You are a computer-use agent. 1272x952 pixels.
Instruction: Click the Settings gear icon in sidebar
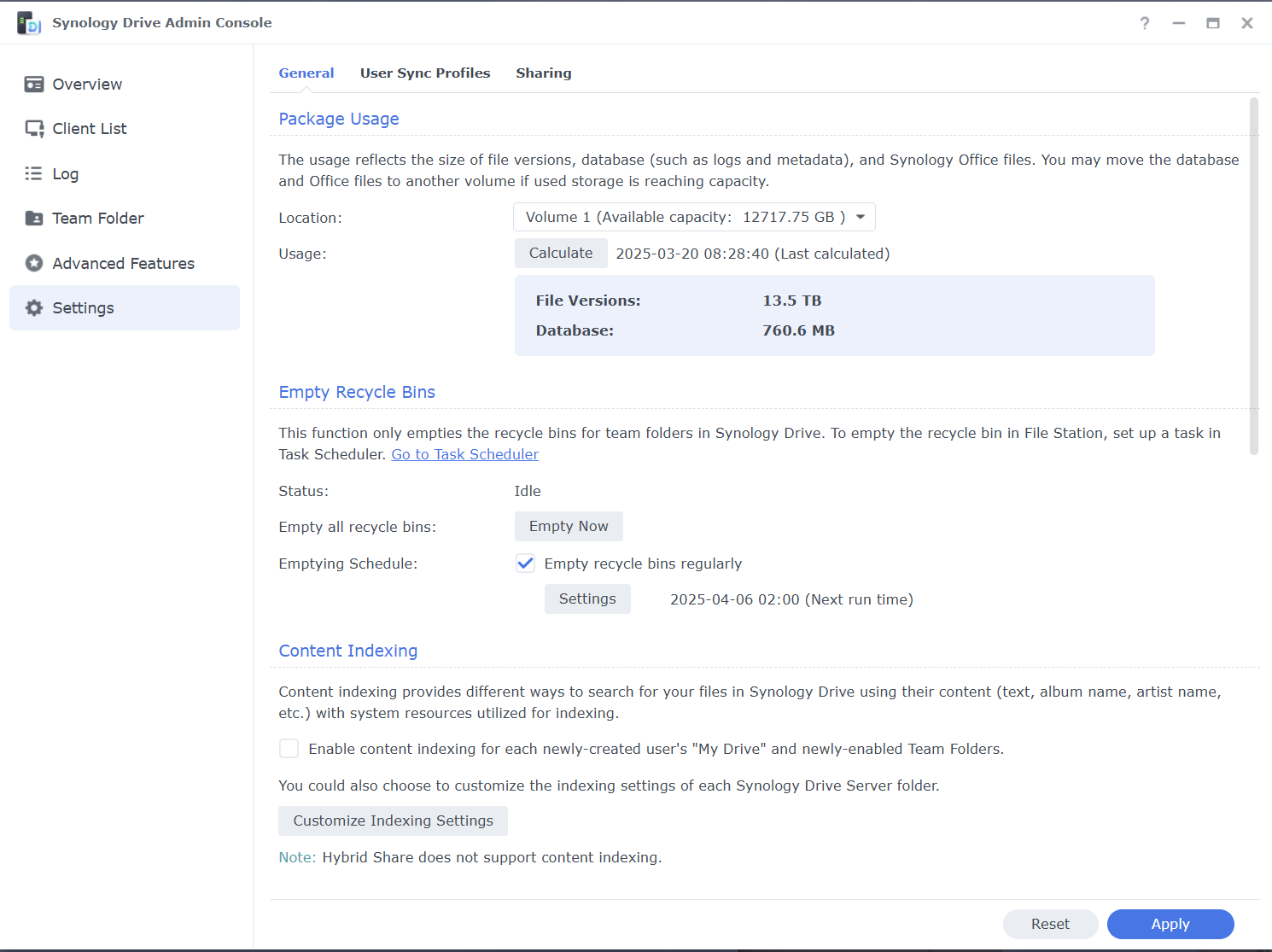[x=34, y=308]
